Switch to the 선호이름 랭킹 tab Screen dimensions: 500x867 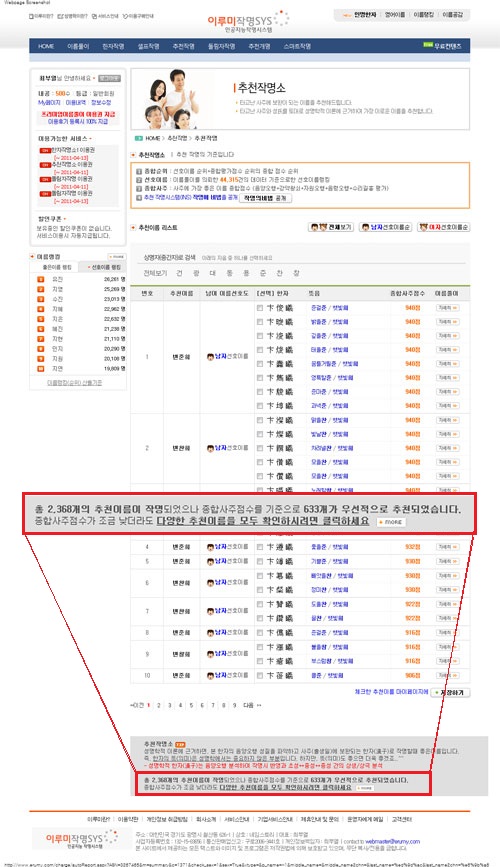coord(102,267)
